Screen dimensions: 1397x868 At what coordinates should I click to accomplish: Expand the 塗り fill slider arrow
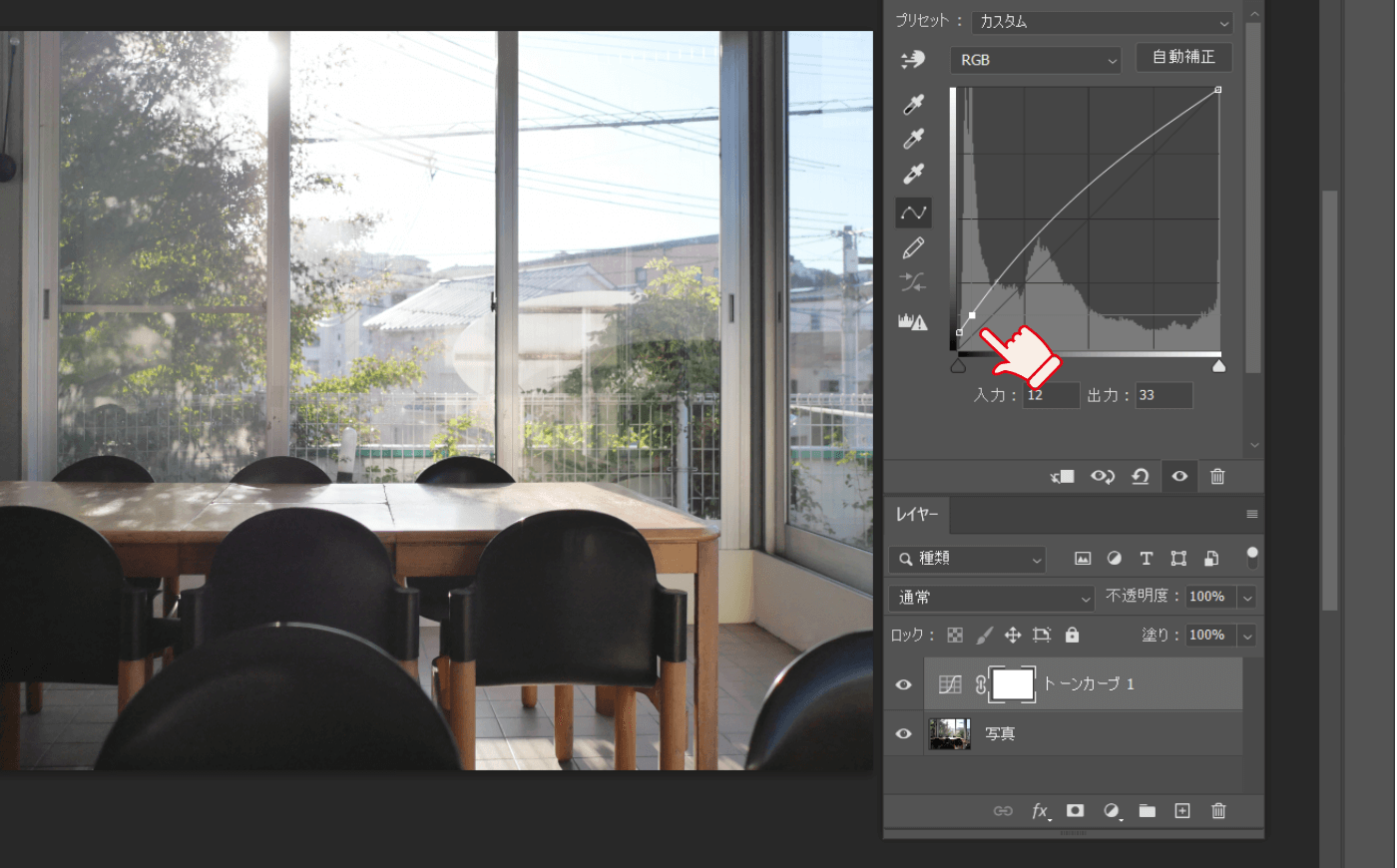1246,636
